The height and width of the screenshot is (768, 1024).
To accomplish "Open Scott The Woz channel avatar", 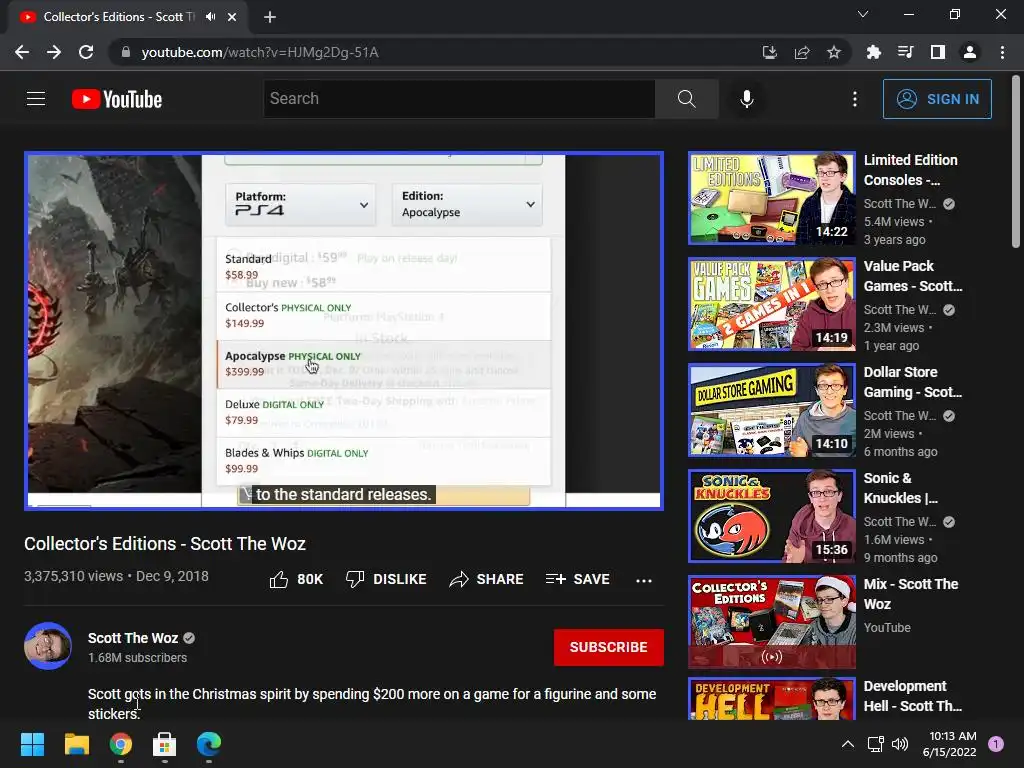I will pos(48,646).
